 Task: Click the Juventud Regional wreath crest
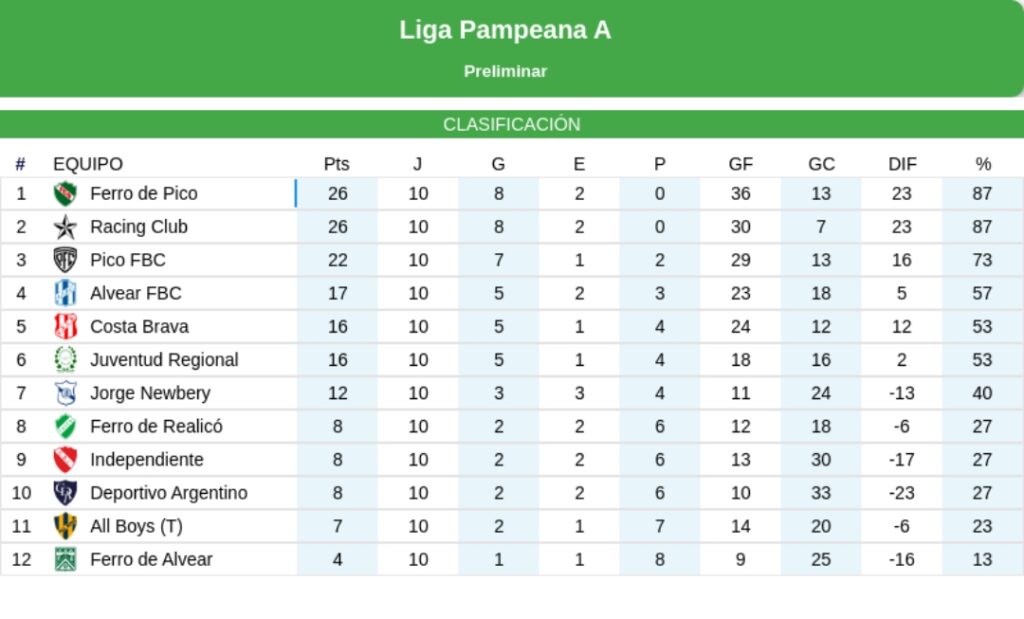tap(65, 360)
